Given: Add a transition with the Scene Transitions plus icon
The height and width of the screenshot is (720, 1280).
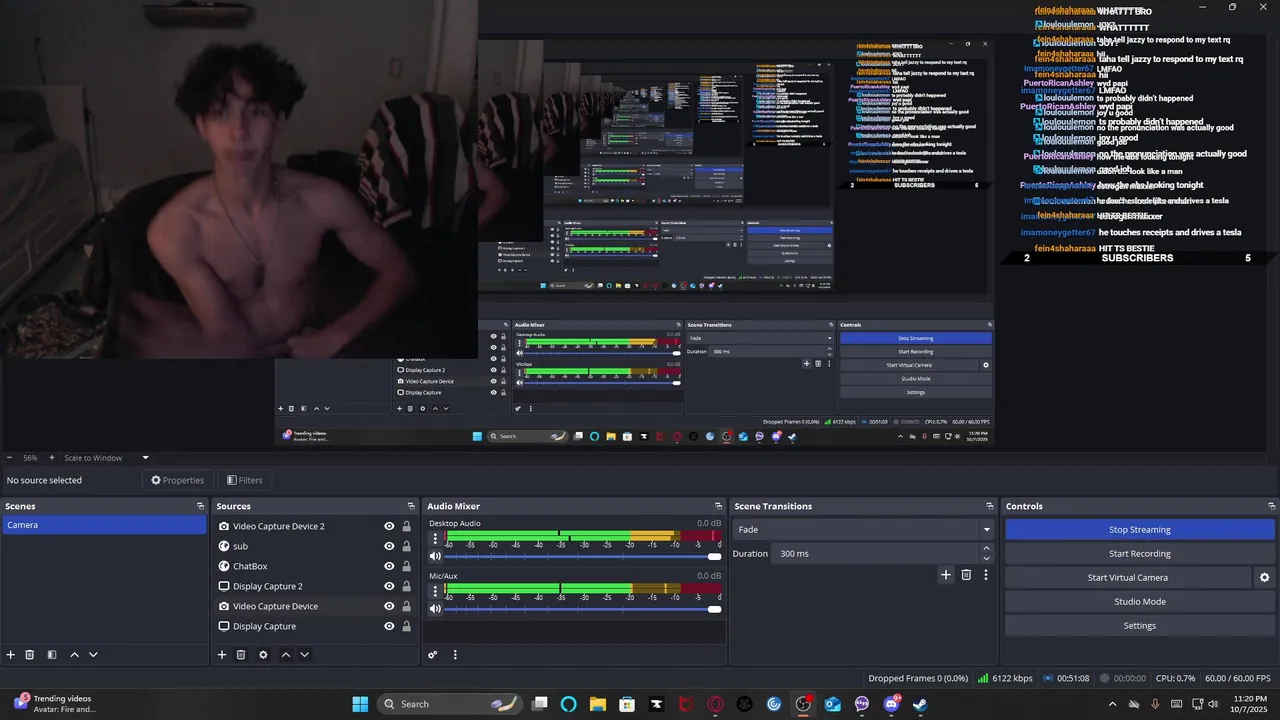Looking at the screenshot, I should click(x=946, y=575).
